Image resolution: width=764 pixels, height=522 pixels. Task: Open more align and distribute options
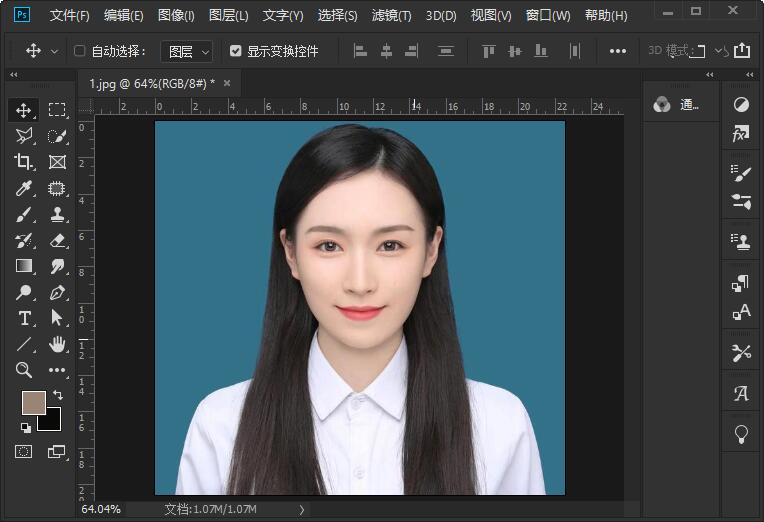tap(618, 51)
